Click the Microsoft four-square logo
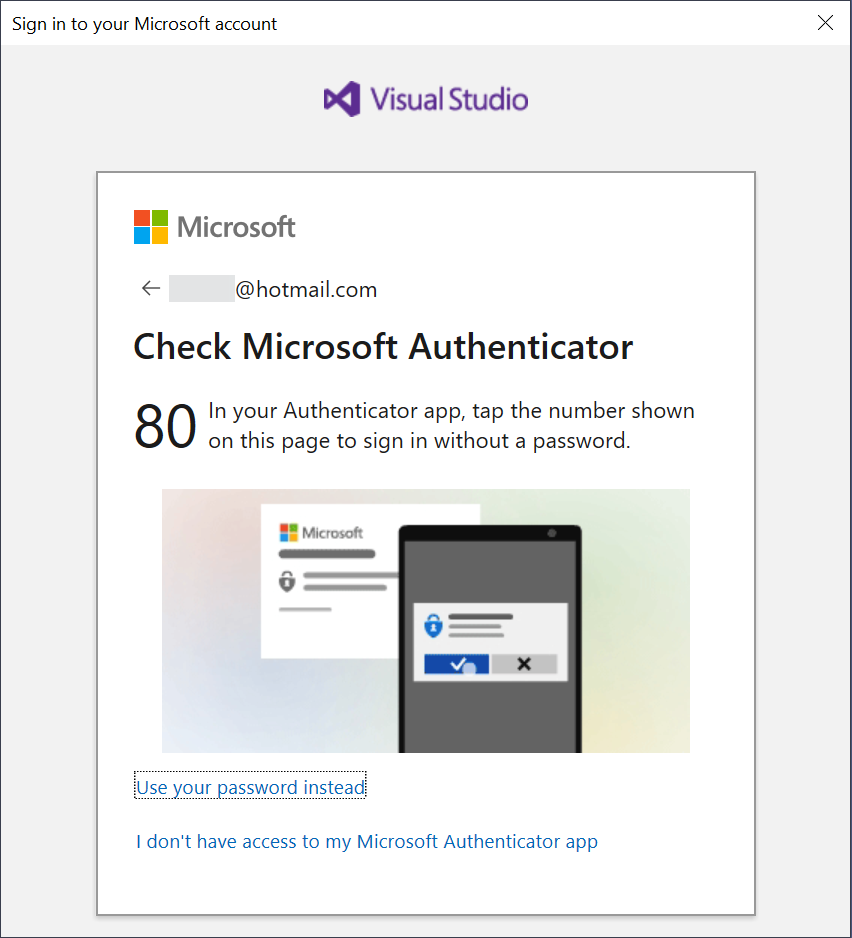Viewport: 852px width, 938px height. point(151,227)
